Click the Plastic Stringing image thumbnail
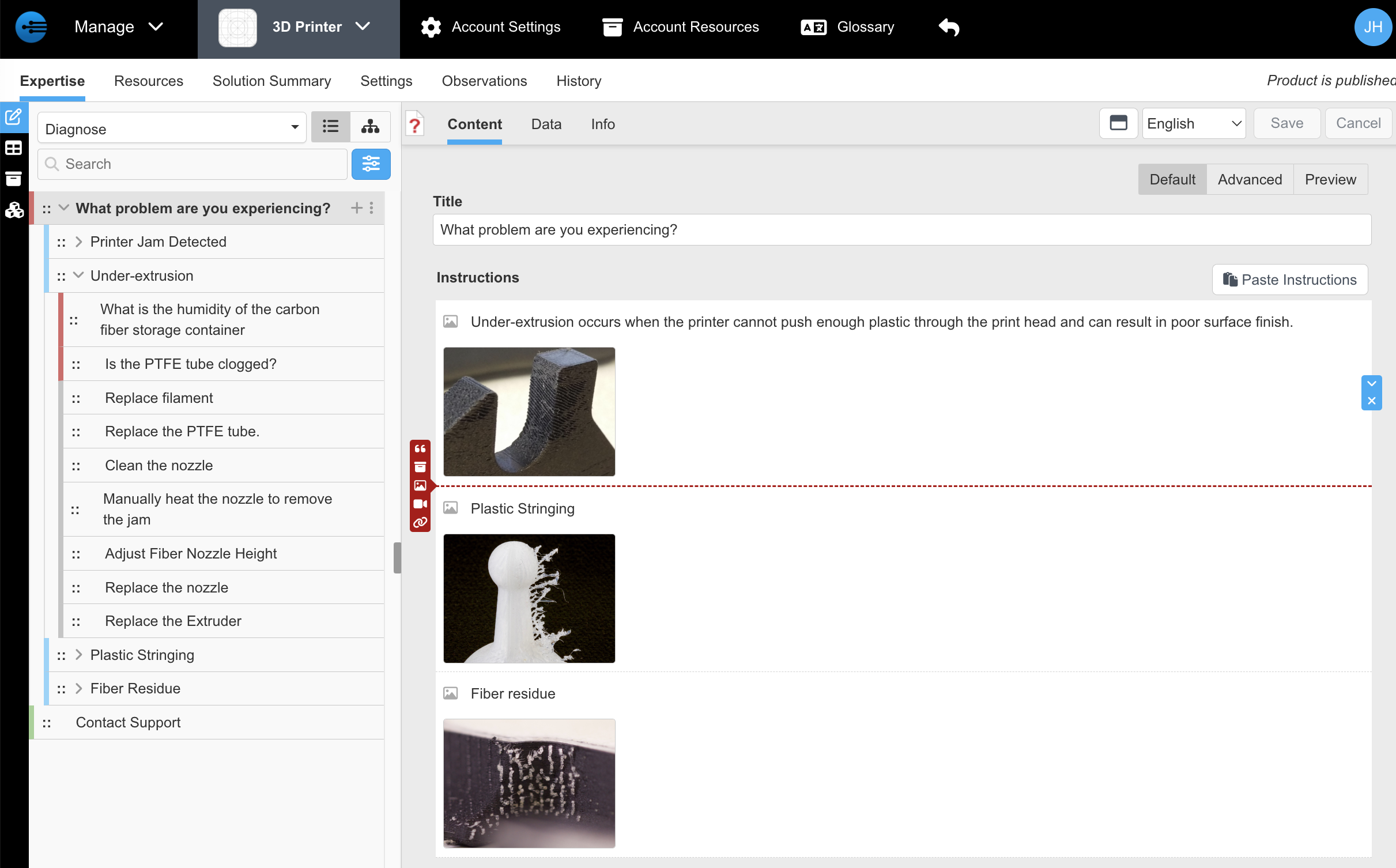The height and width of the screenshot is (868, 1396). (529, 598)
